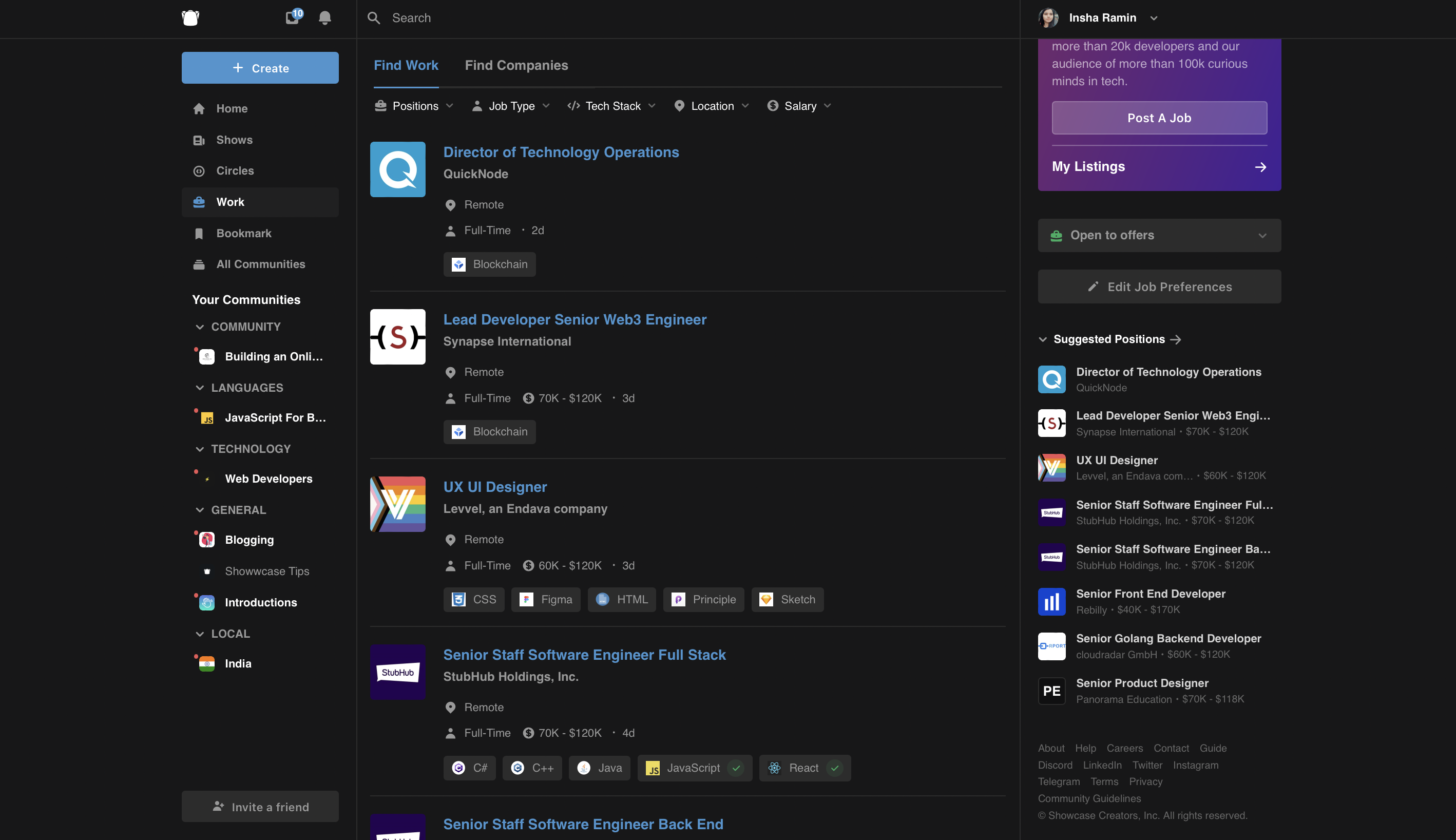The width and height of the screenshot is (1456, 840).
Task: Open the Open to offers dropdown
Action: coord(1159,235)
